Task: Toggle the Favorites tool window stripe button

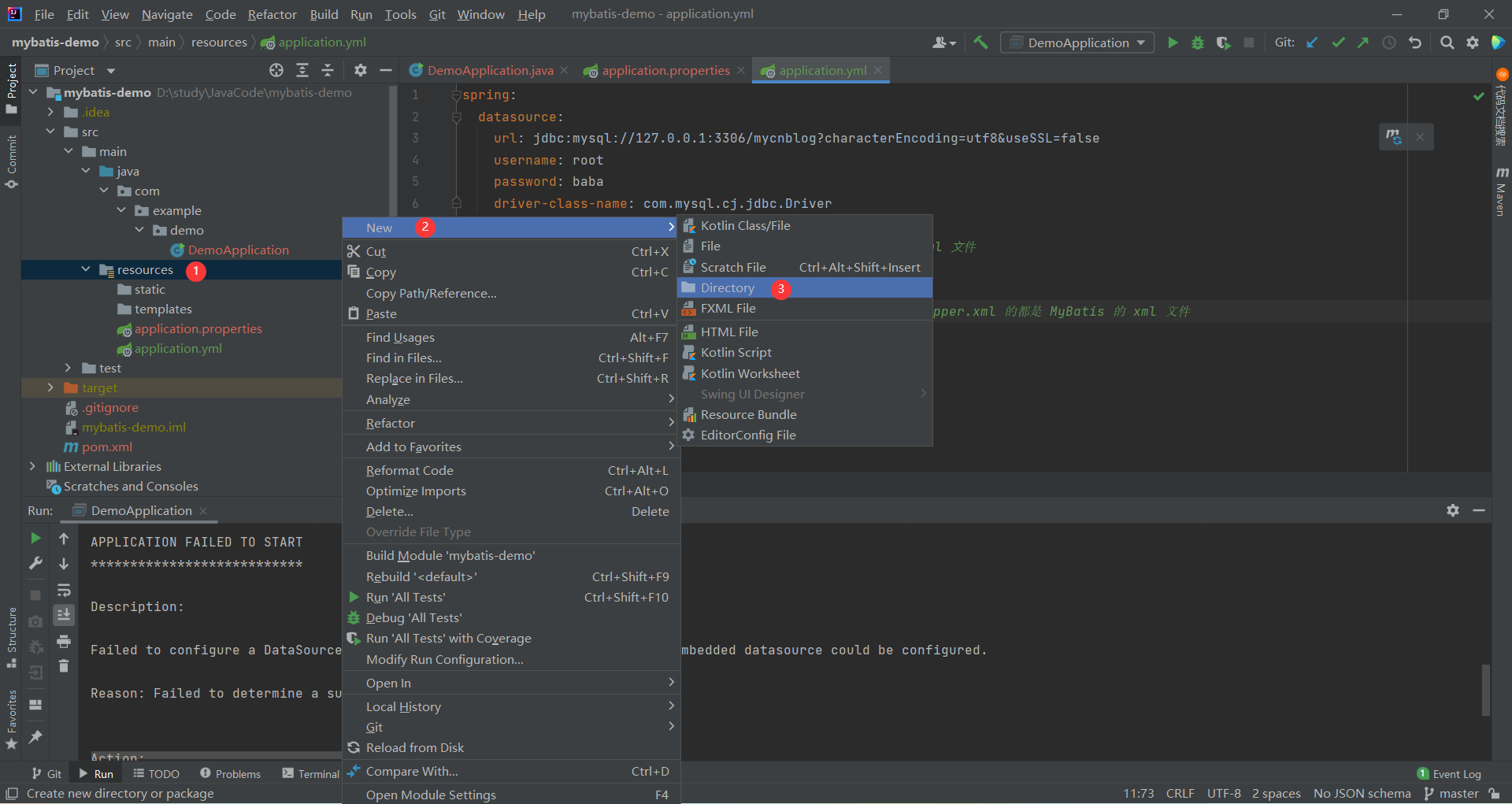Action: (11, 719)
